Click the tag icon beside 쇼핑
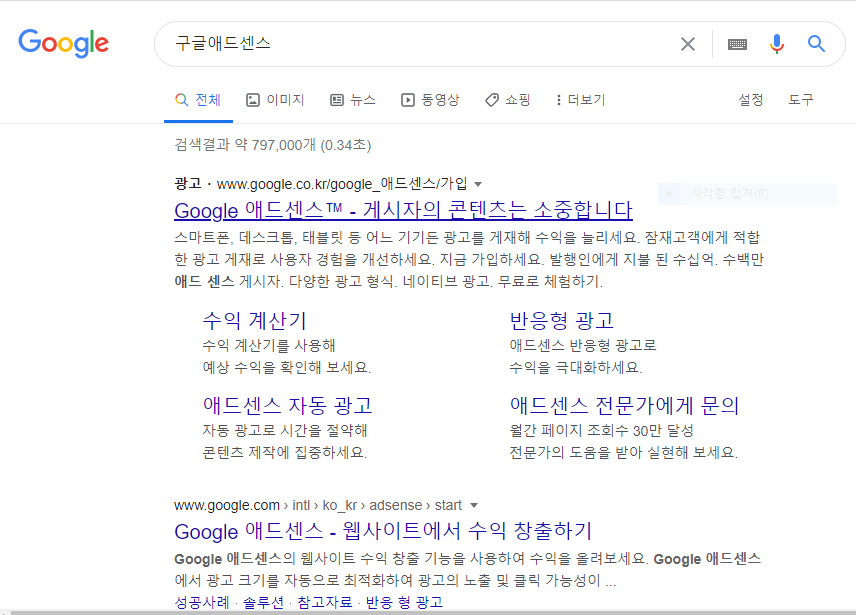856x615 pixels. (492, 100)
